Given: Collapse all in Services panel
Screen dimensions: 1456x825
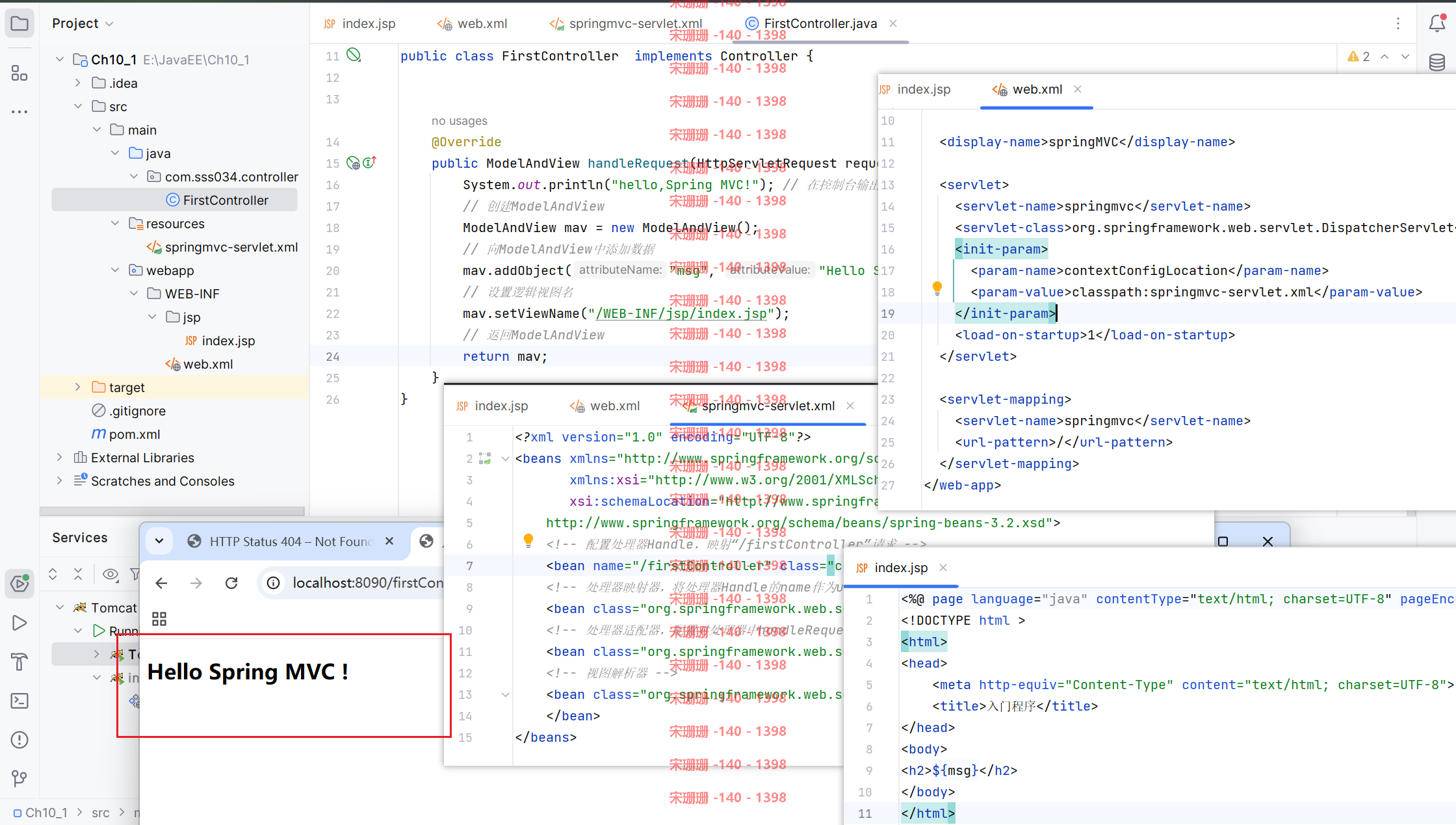Looking at the screenshot, I should coord(78,574).
